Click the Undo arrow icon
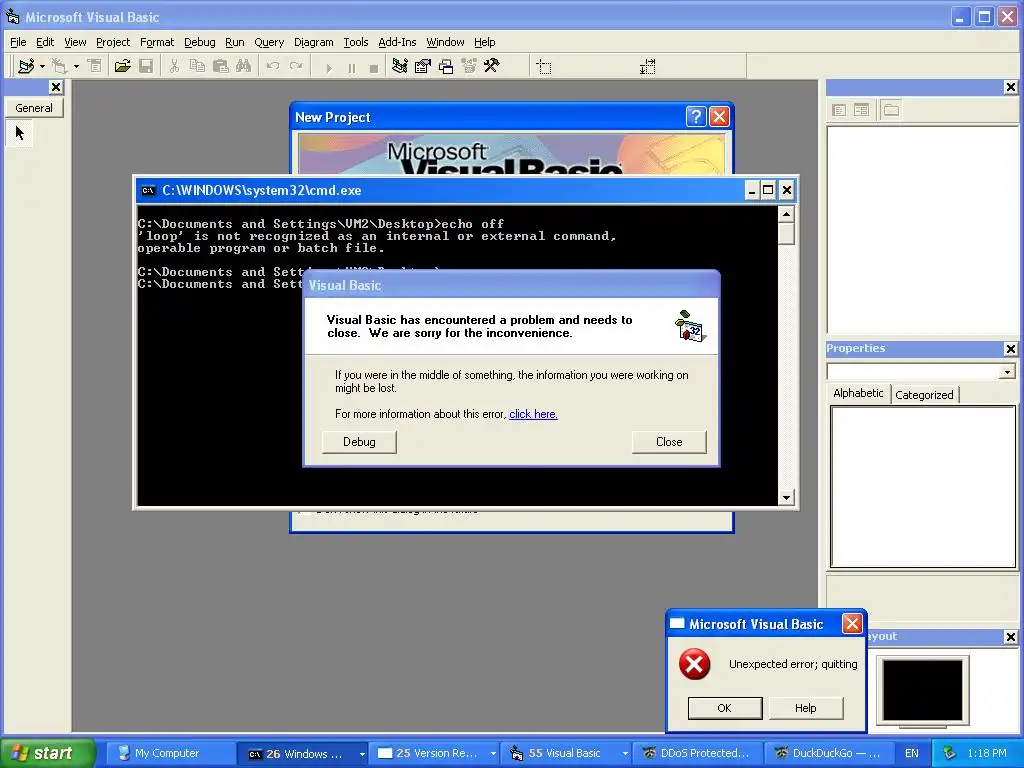This screenshot has height=768, width=1024. (272, 66)
